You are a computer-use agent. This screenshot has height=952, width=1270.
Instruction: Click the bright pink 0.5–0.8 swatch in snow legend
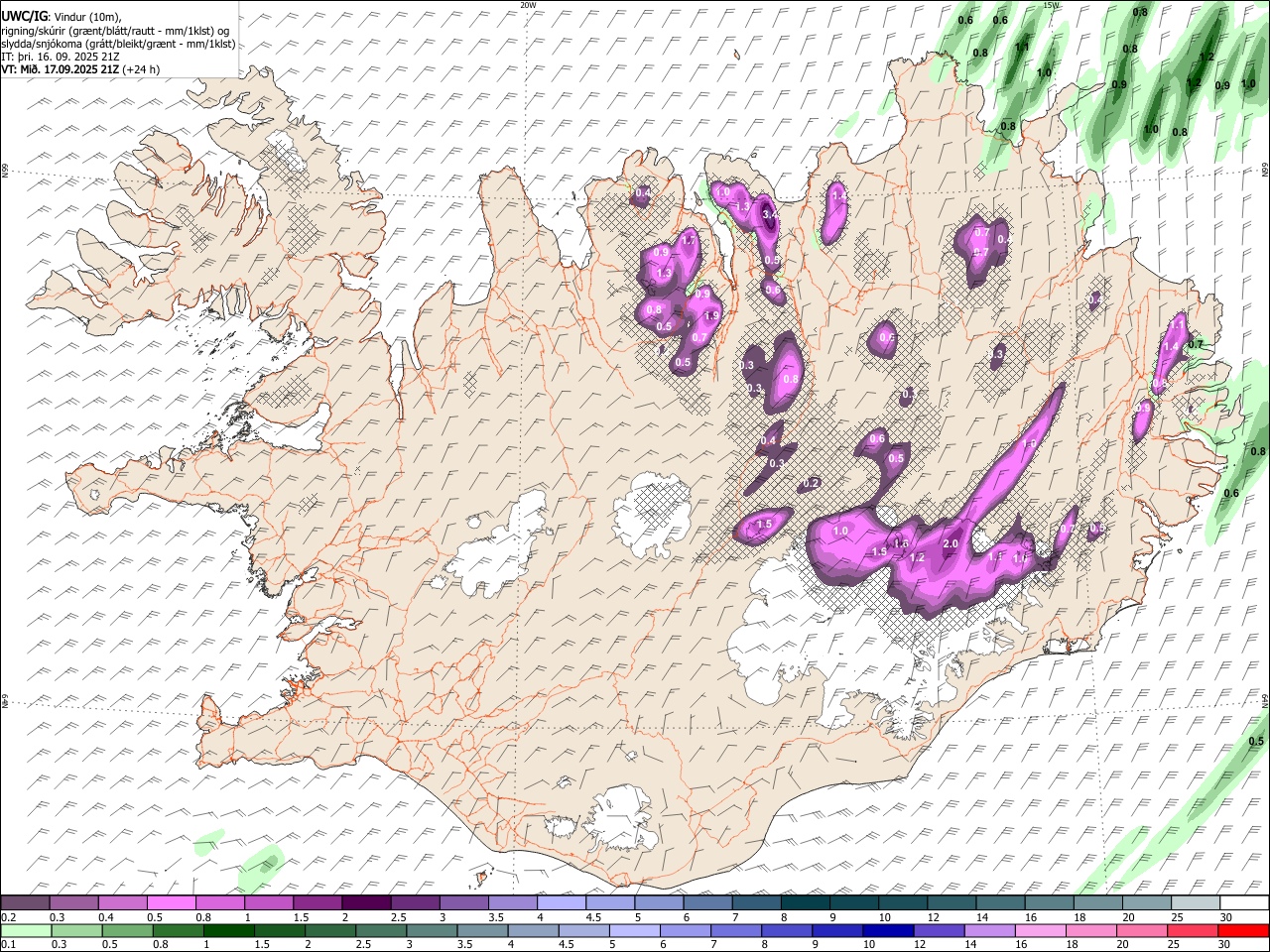click(x=171, y=903)
